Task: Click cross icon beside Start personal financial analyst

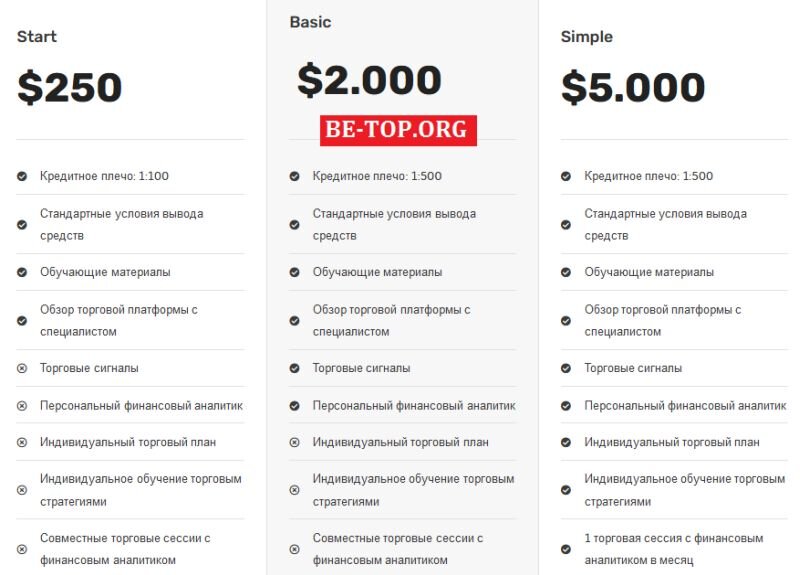Action: 22,406
